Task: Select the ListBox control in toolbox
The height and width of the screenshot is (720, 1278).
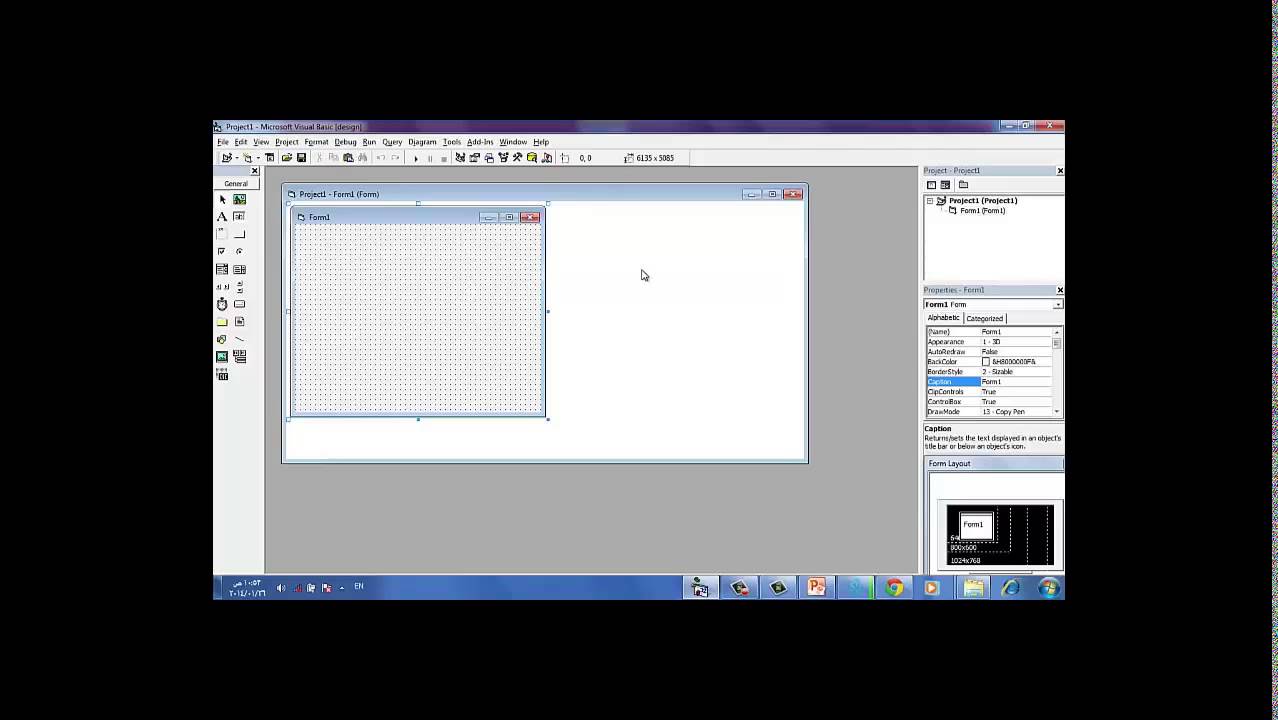Action: pyautogui.click(x=239, y=269)
